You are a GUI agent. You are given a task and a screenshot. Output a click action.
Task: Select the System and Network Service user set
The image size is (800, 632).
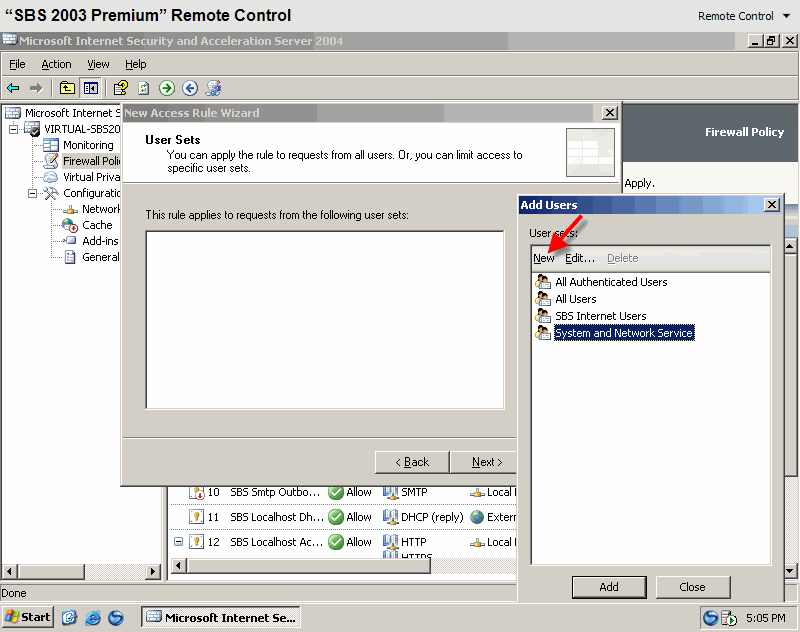pos(623,333)
